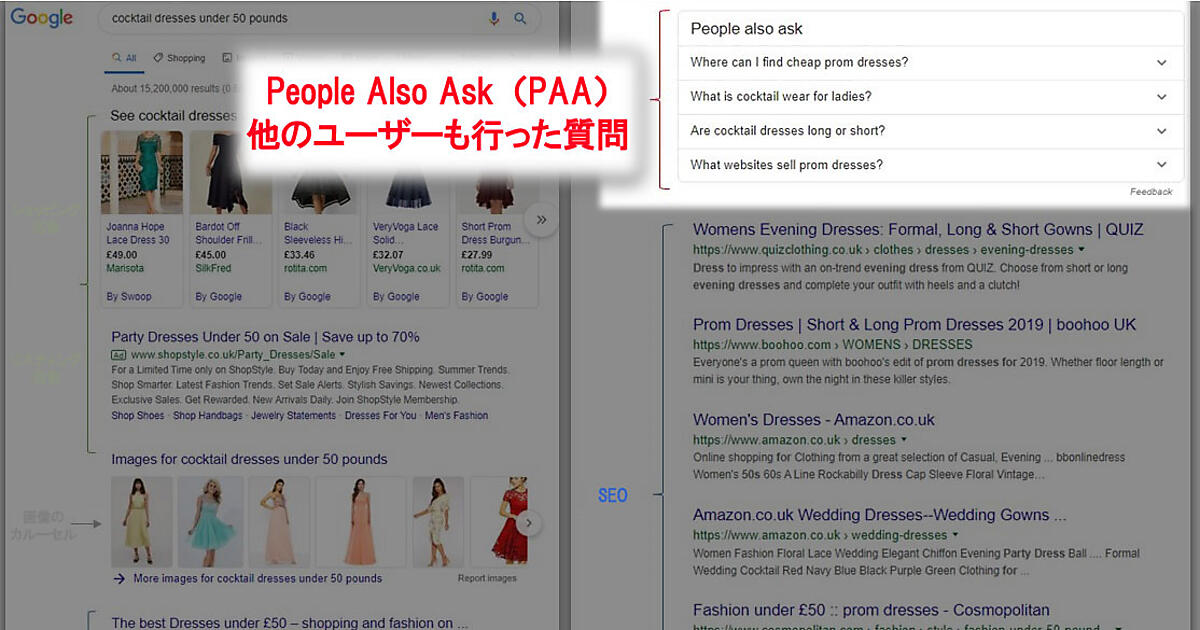Click the image carousel next arrow
The image size is (1200, 630).
(531, 522)
